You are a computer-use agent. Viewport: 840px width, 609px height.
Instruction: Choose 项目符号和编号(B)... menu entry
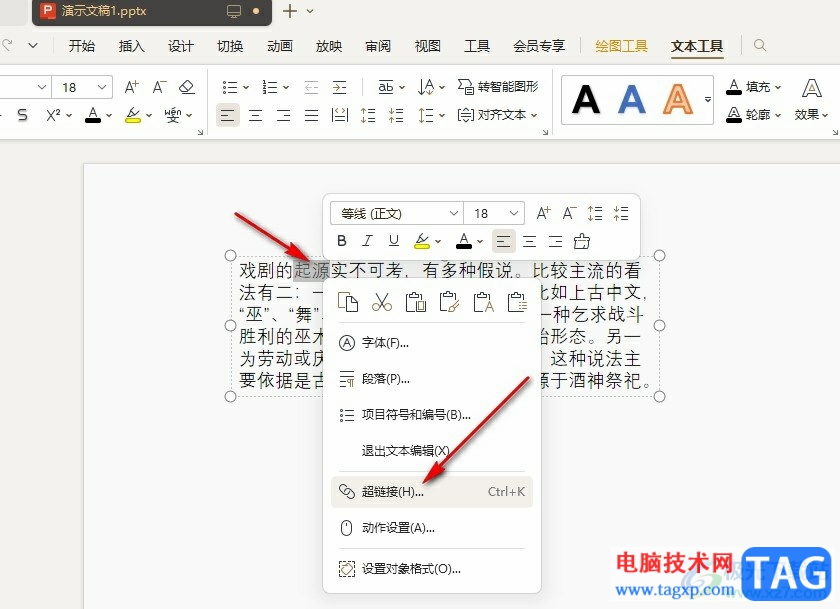[x=432, y=415]
